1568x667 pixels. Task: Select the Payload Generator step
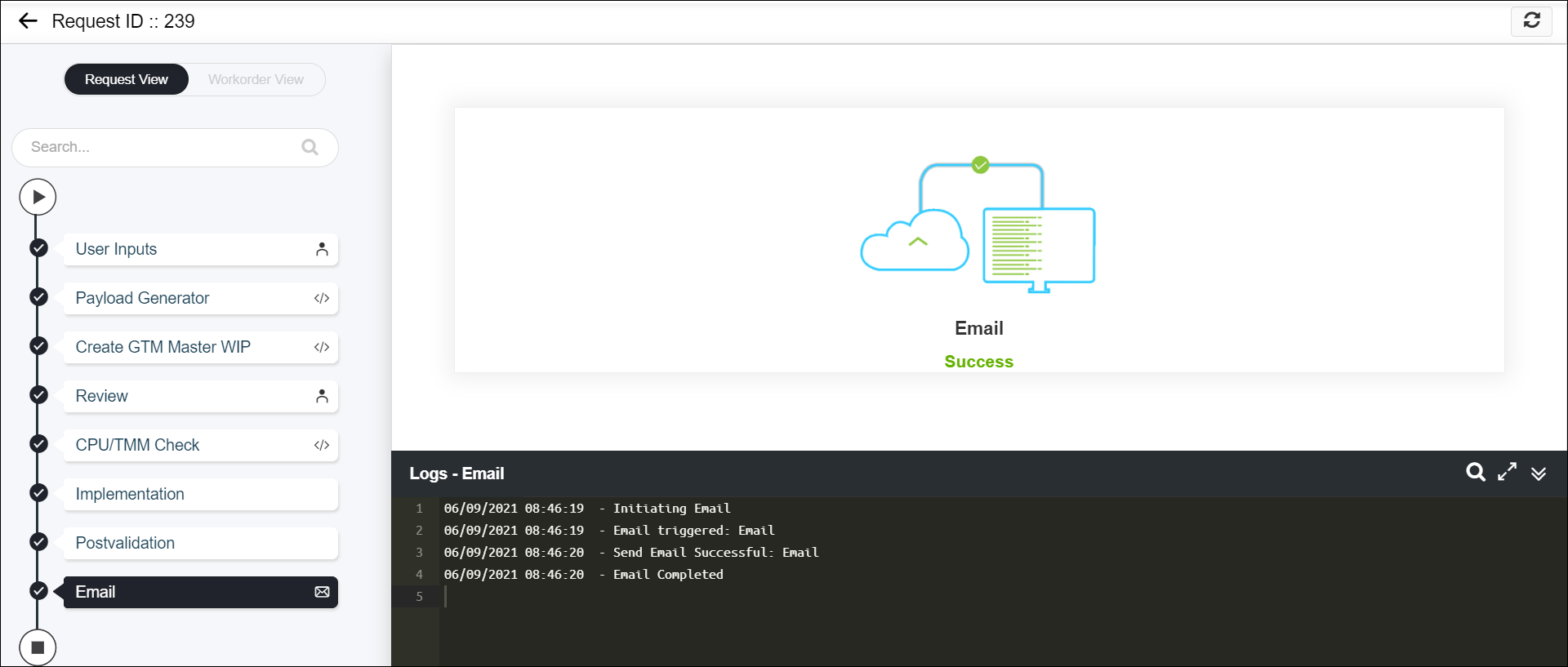(x=200, y=298)
